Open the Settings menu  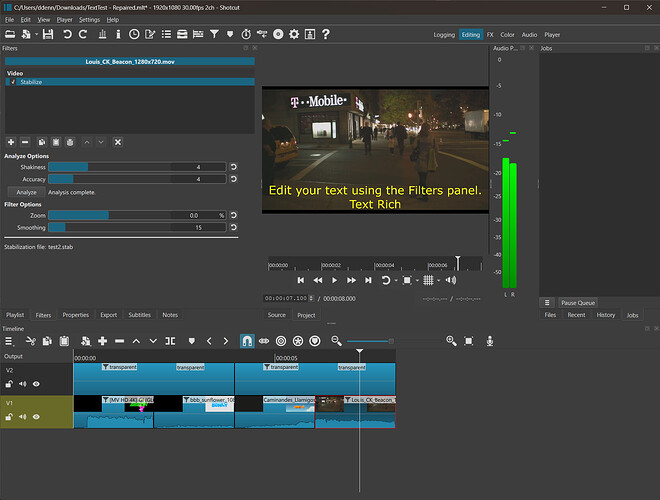[89, 20]
